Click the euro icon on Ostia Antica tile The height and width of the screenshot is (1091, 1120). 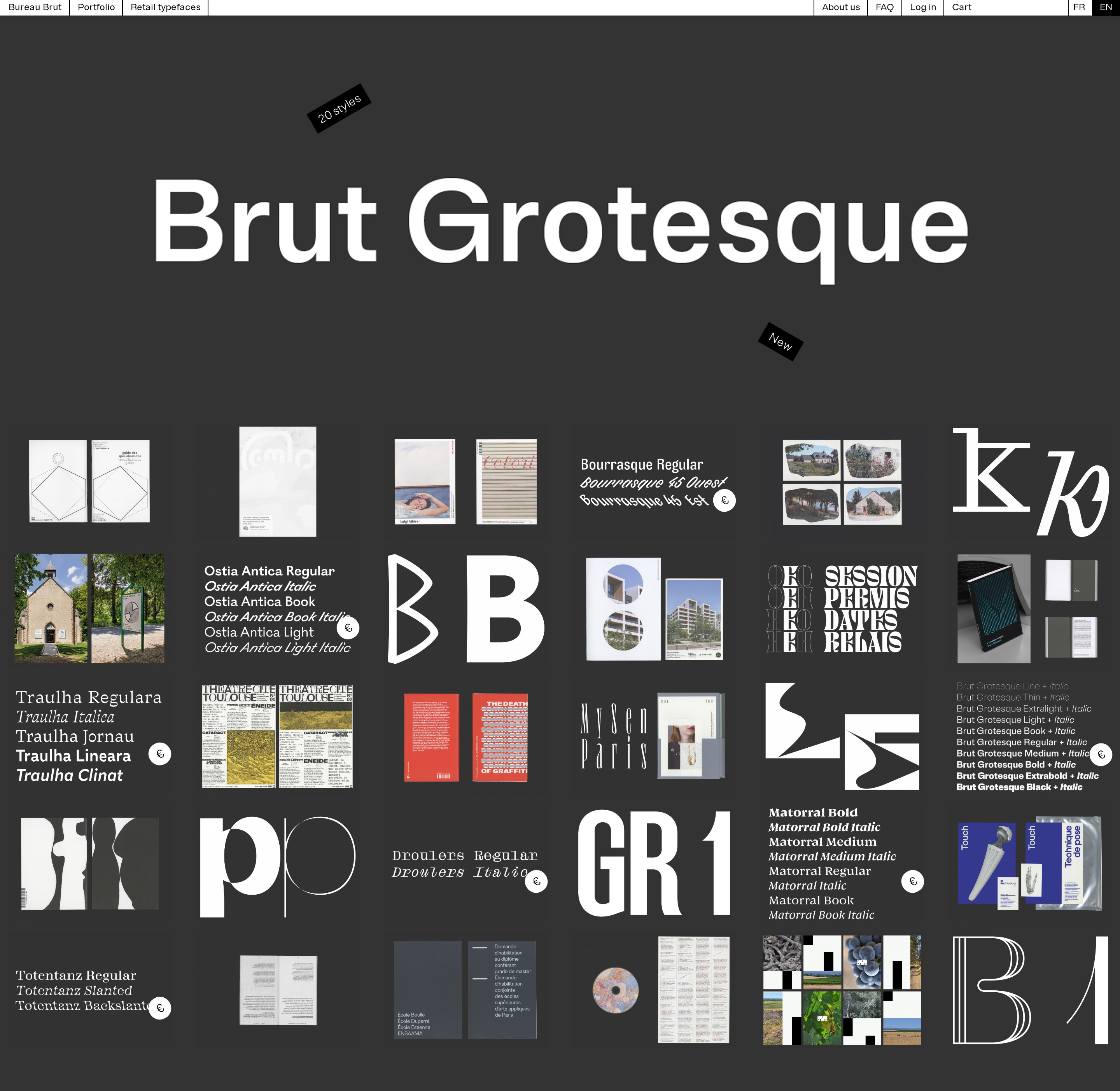click(348, 628)
